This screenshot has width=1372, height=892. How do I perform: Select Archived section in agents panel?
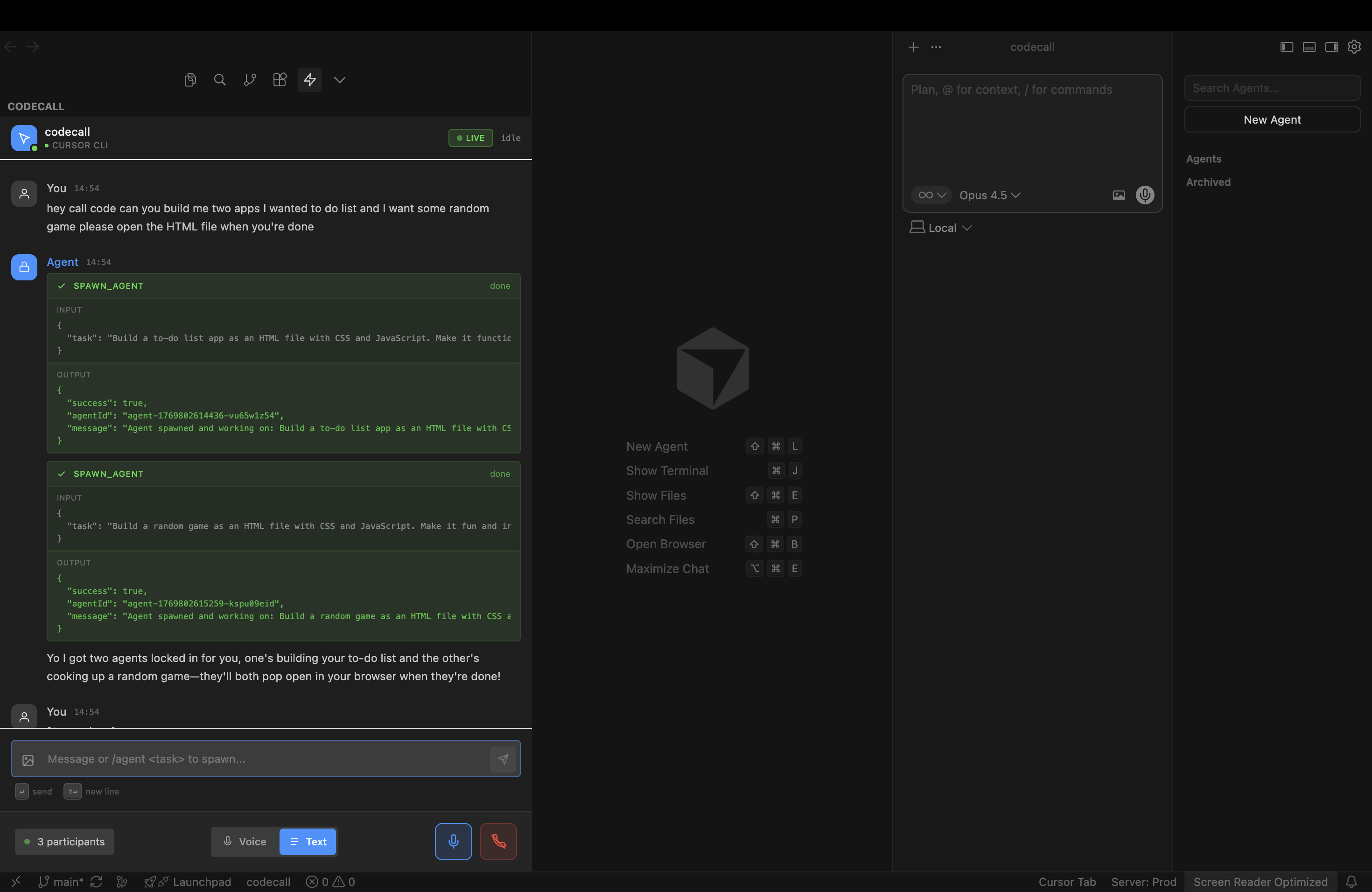coord(1208,182)
